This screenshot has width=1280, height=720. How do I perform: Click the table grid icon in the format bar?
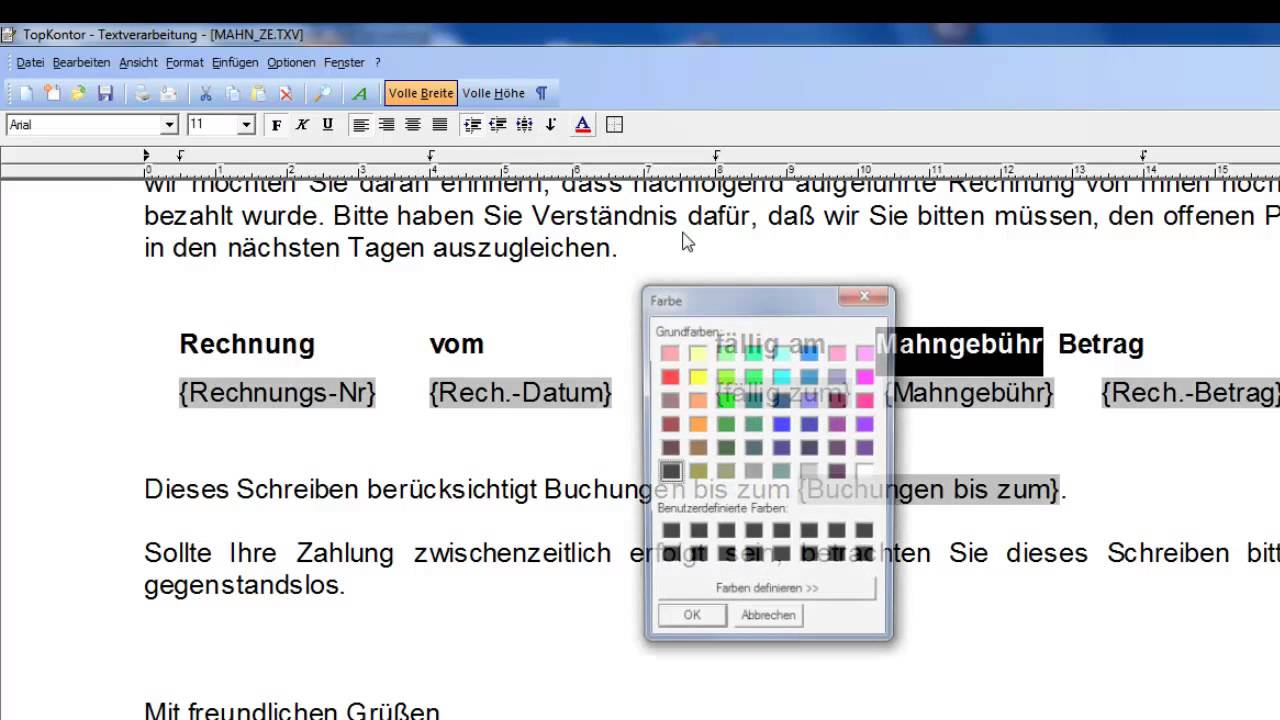[615, 125]
